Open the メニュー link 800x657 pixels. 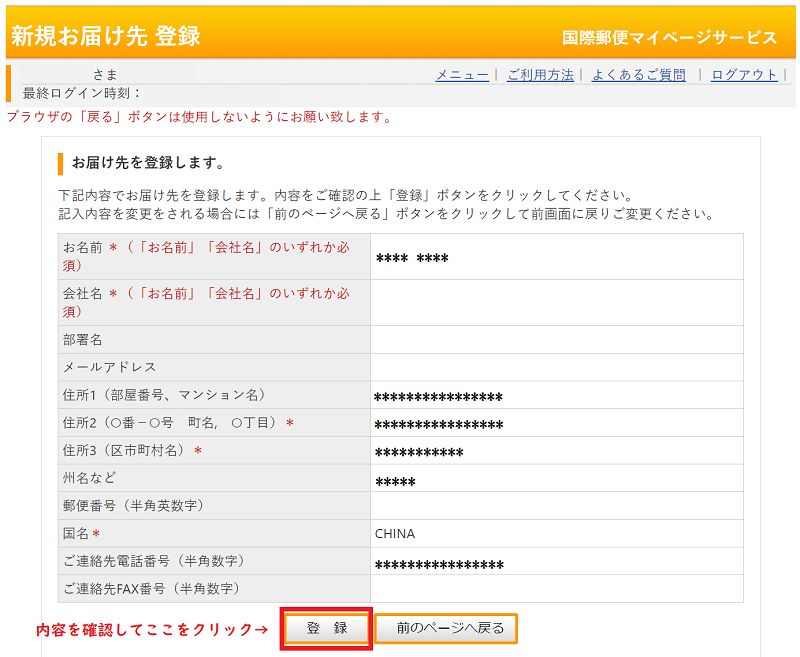click(462, 75)
